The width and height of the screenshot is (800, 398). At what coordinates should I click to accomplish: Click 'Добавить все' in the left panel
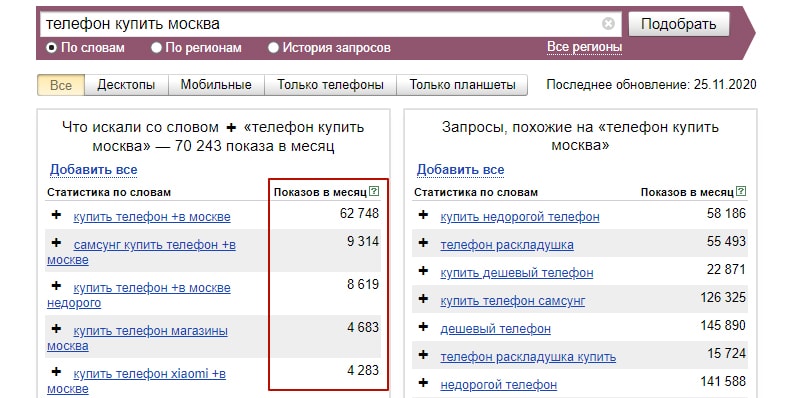(93, 169)
